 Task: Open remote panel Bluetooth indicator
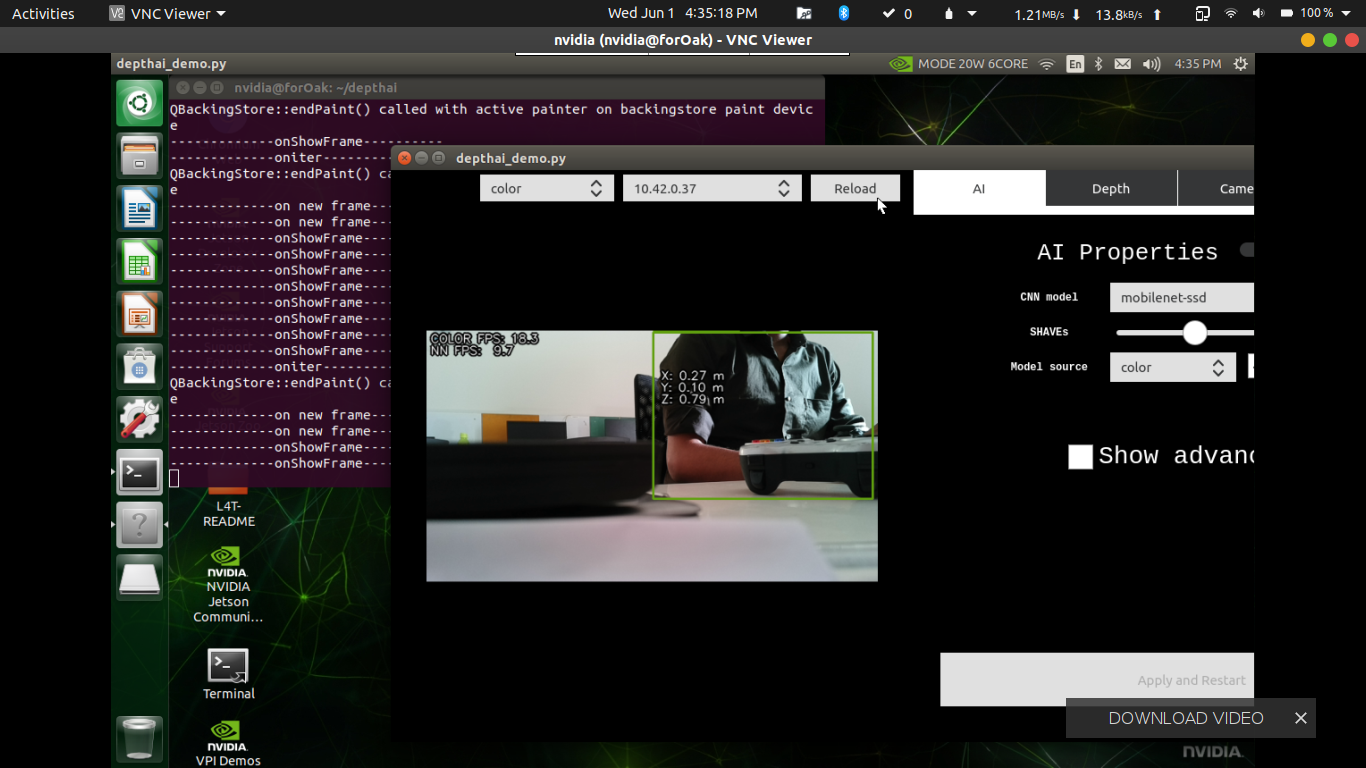(1098, 64)
